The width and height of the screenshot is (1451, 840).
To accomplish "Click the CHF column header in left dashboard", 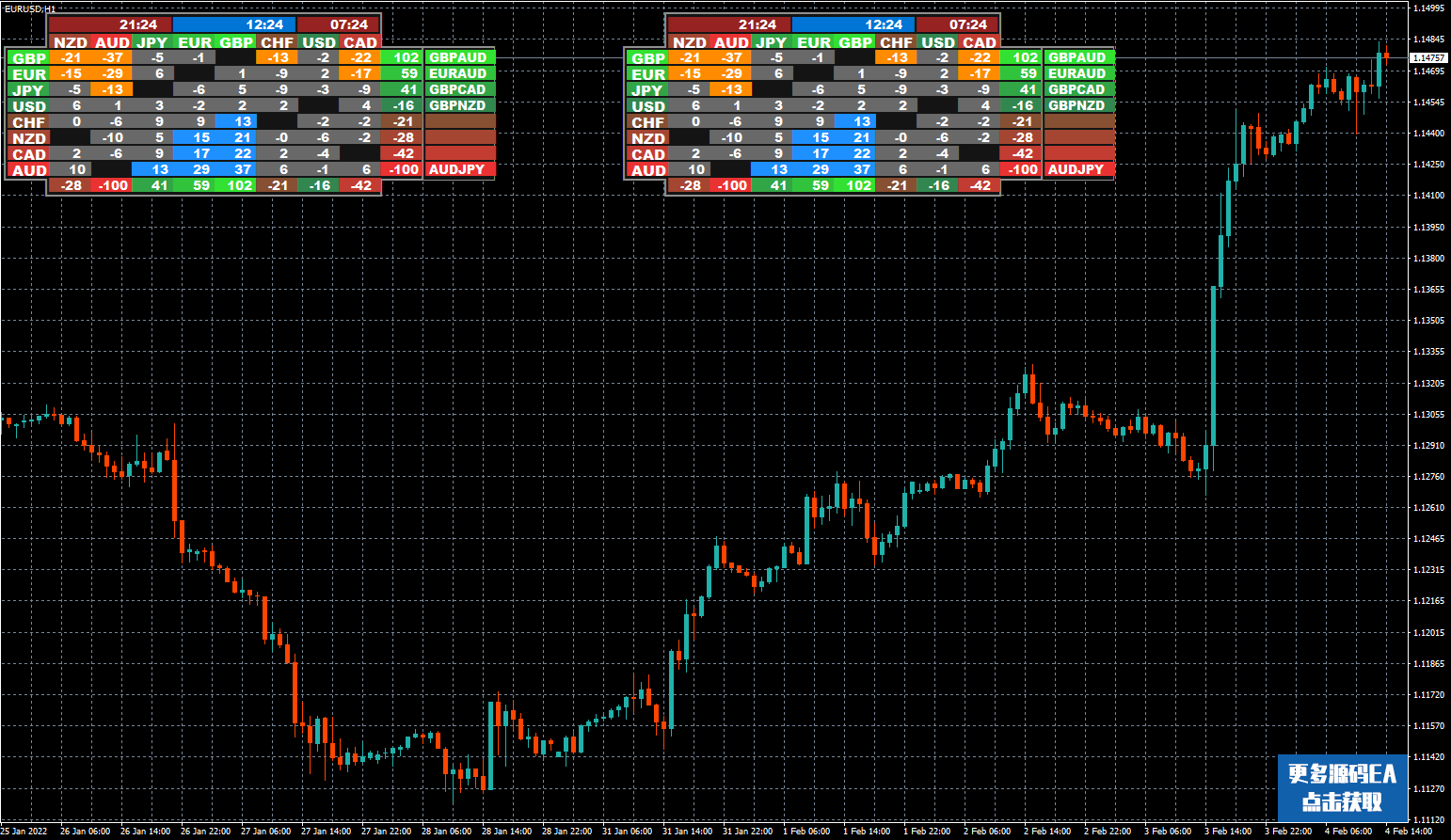I will point(278,42).
